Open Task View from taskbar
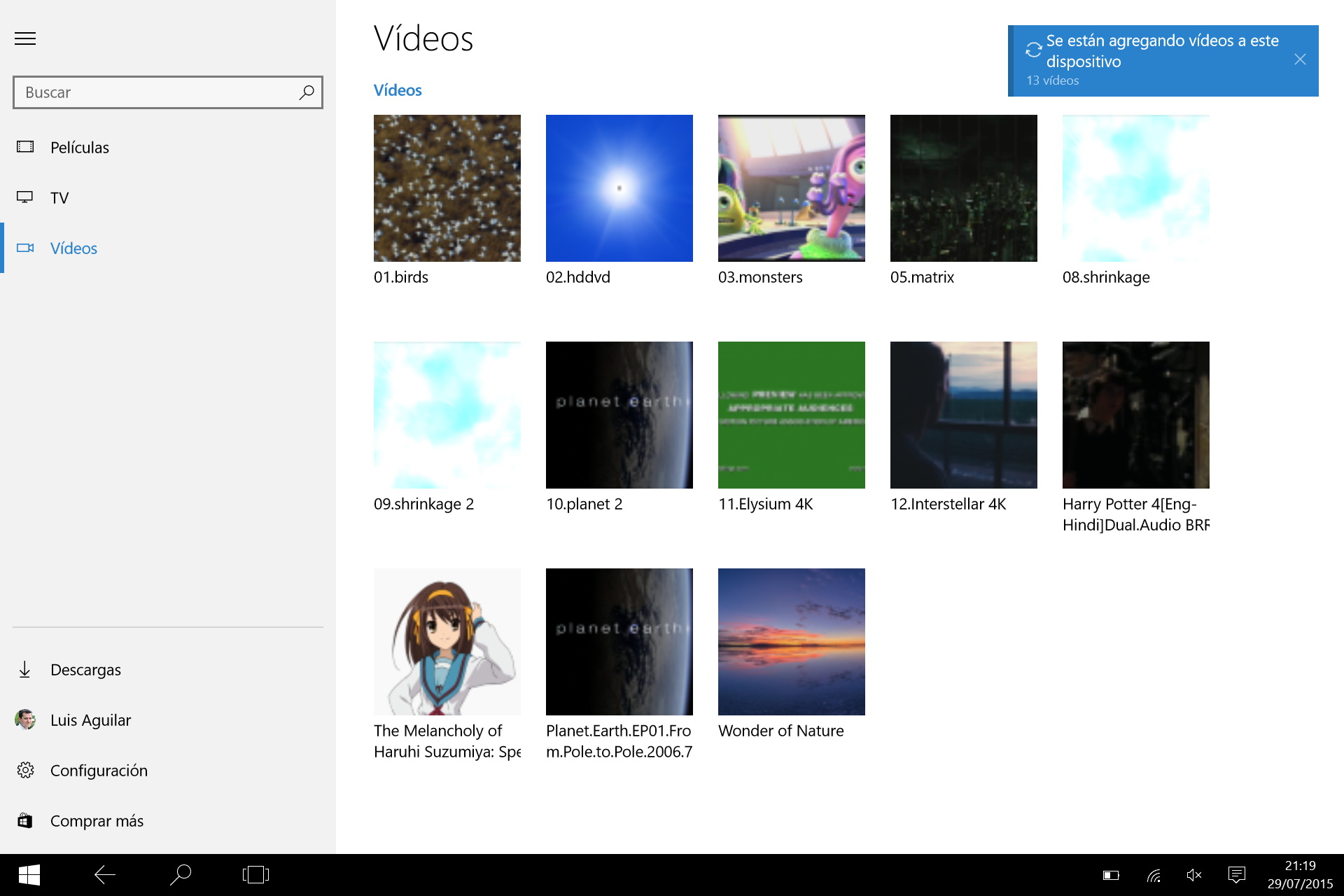 coord(255,875)
